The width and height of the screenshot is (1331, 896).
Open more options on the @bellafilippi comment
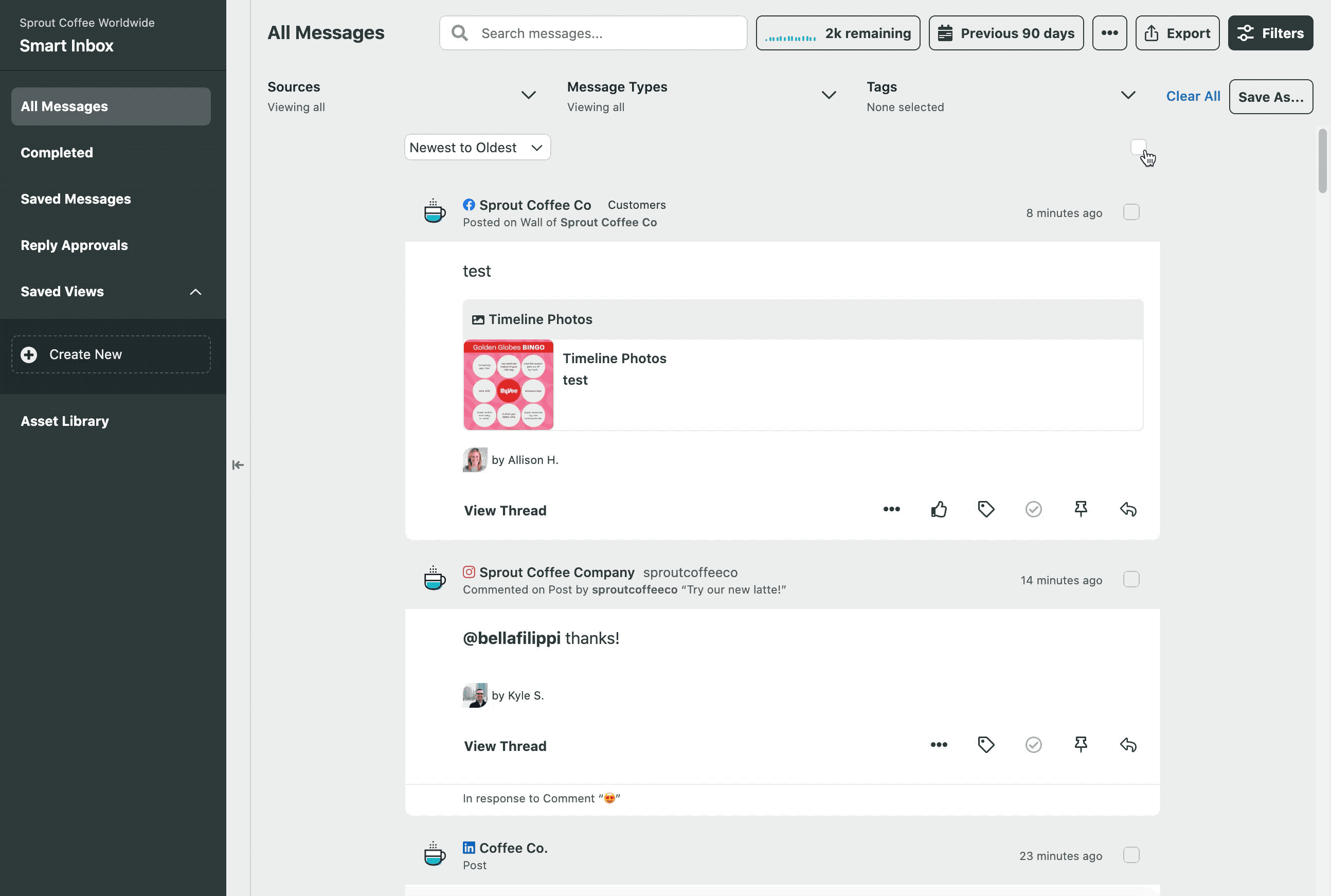[x=939, y=745]
